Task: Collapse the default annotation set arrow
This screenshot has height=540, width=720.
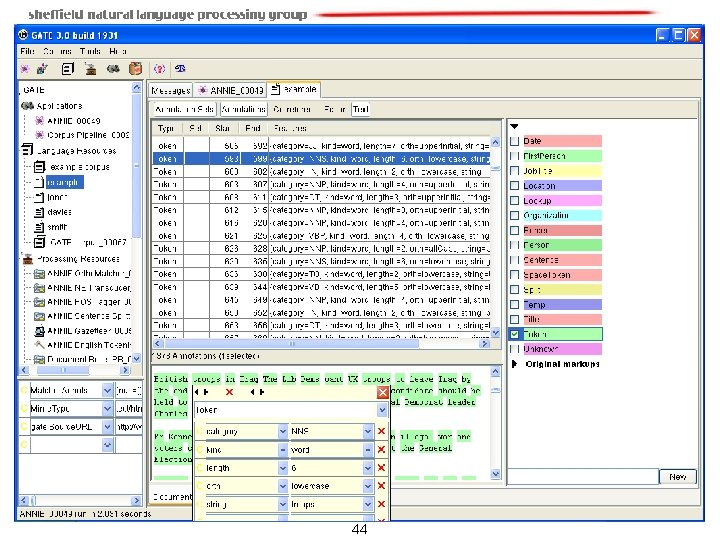Action: click(x=514, y=126)
